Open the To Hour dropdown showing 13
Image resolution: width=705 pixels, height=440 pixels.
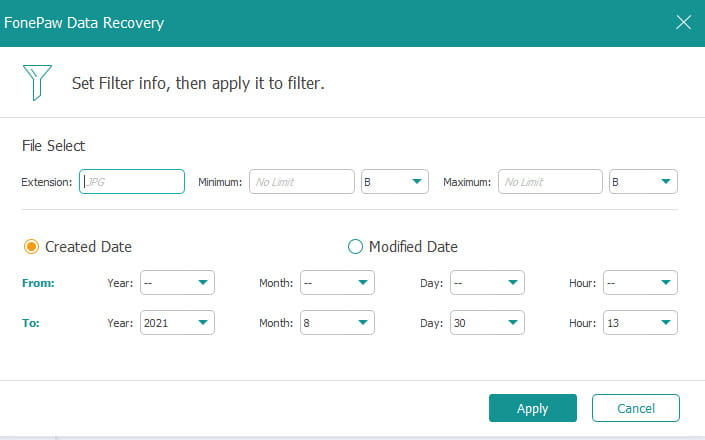pyautogui.click(x=640, y=322)
